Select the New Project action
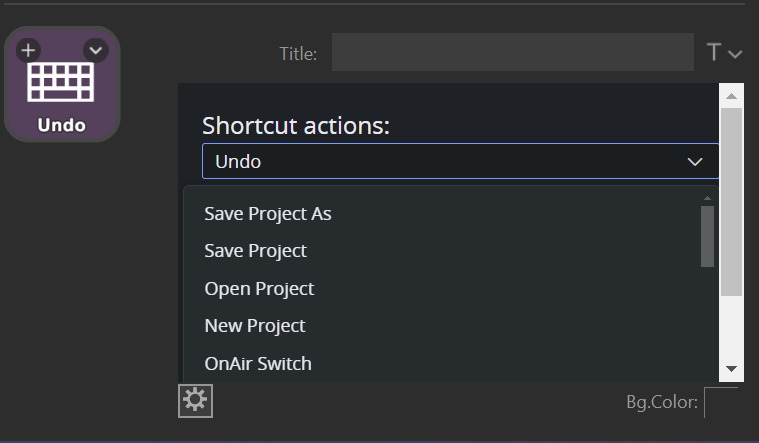759x443 pixels. tap(255, 326)
